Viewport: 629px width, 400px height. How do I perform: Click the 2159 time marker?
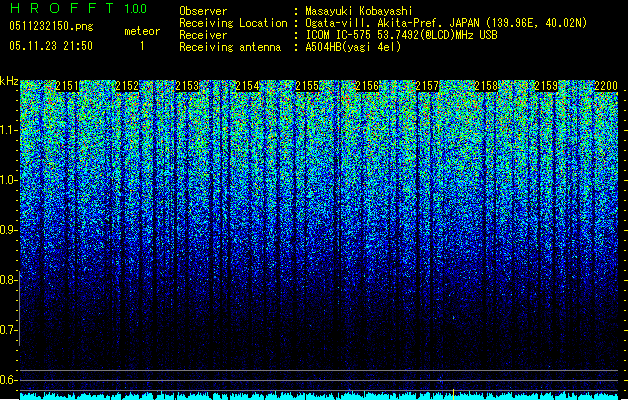(546, 86)
